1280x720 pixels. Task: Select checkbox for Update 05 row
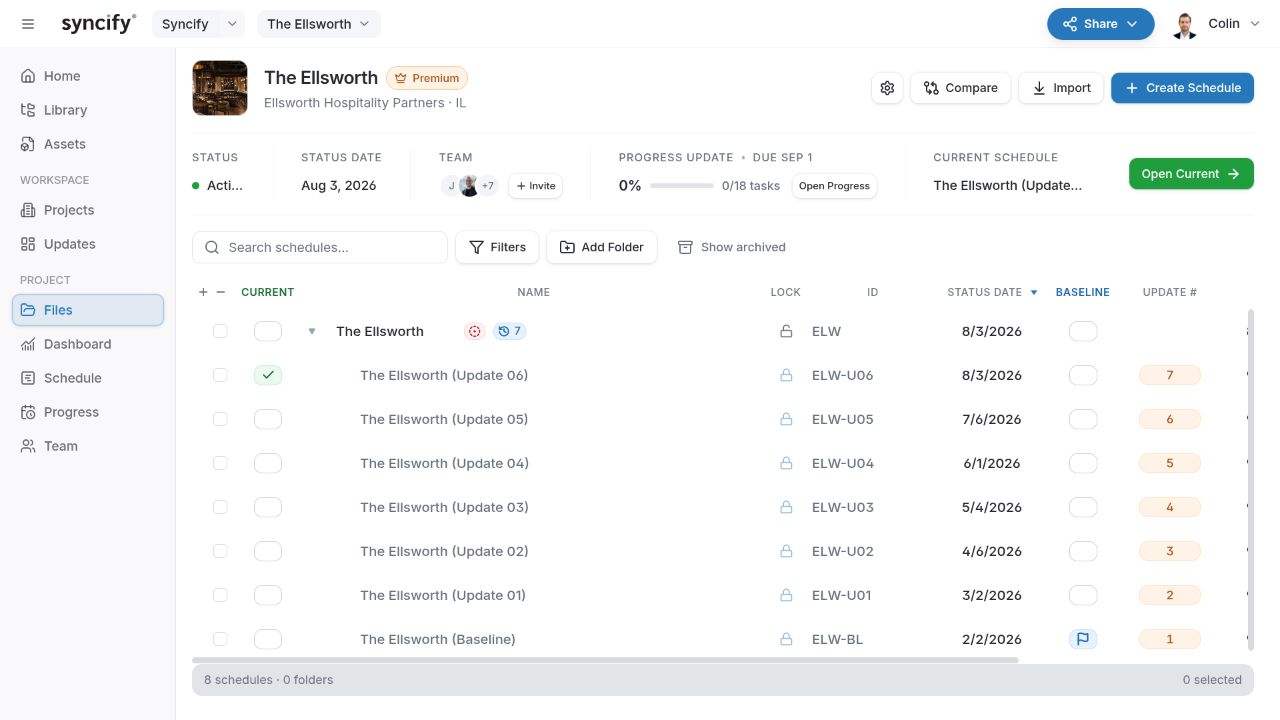220,419
